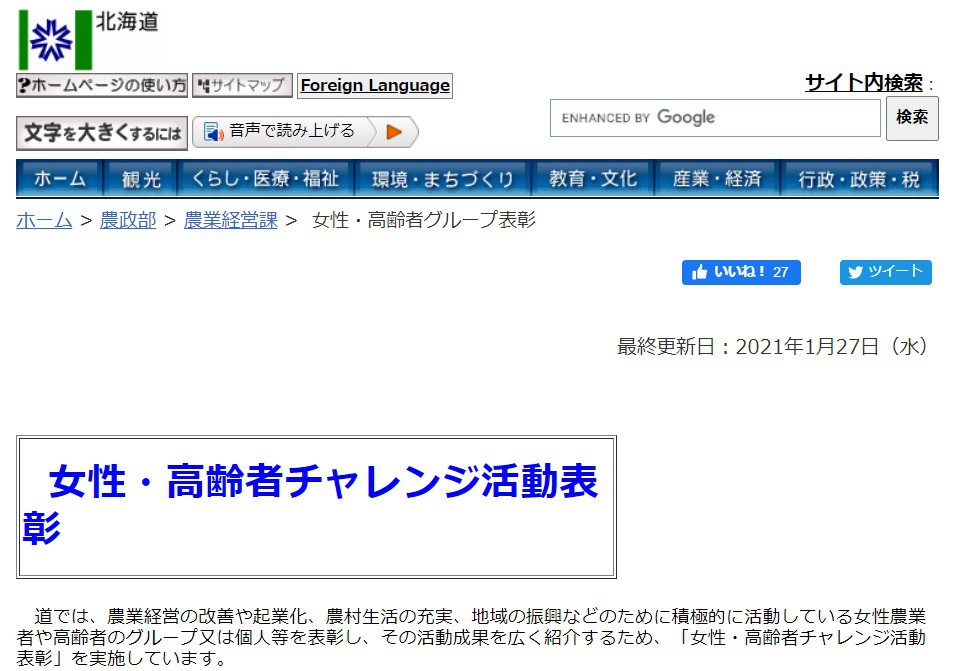The width and height of the screenshot is (959, 671).
Task: Open the ホームページの使い方 help button
Action: [102, 85]
